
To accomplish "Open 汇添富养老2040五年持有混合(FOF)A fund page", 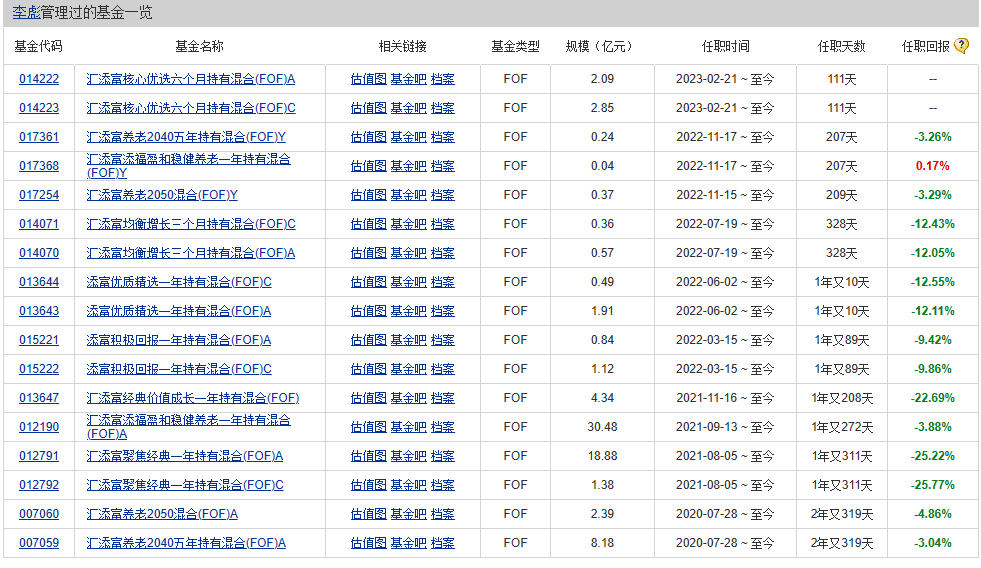I will point(186,543).
